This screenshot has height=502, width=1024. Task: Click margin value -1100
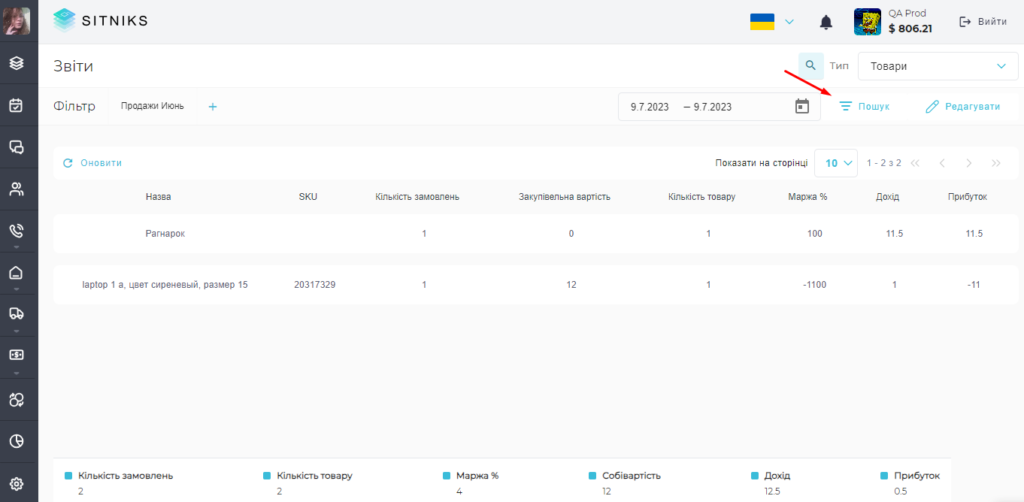coord(815,285)
